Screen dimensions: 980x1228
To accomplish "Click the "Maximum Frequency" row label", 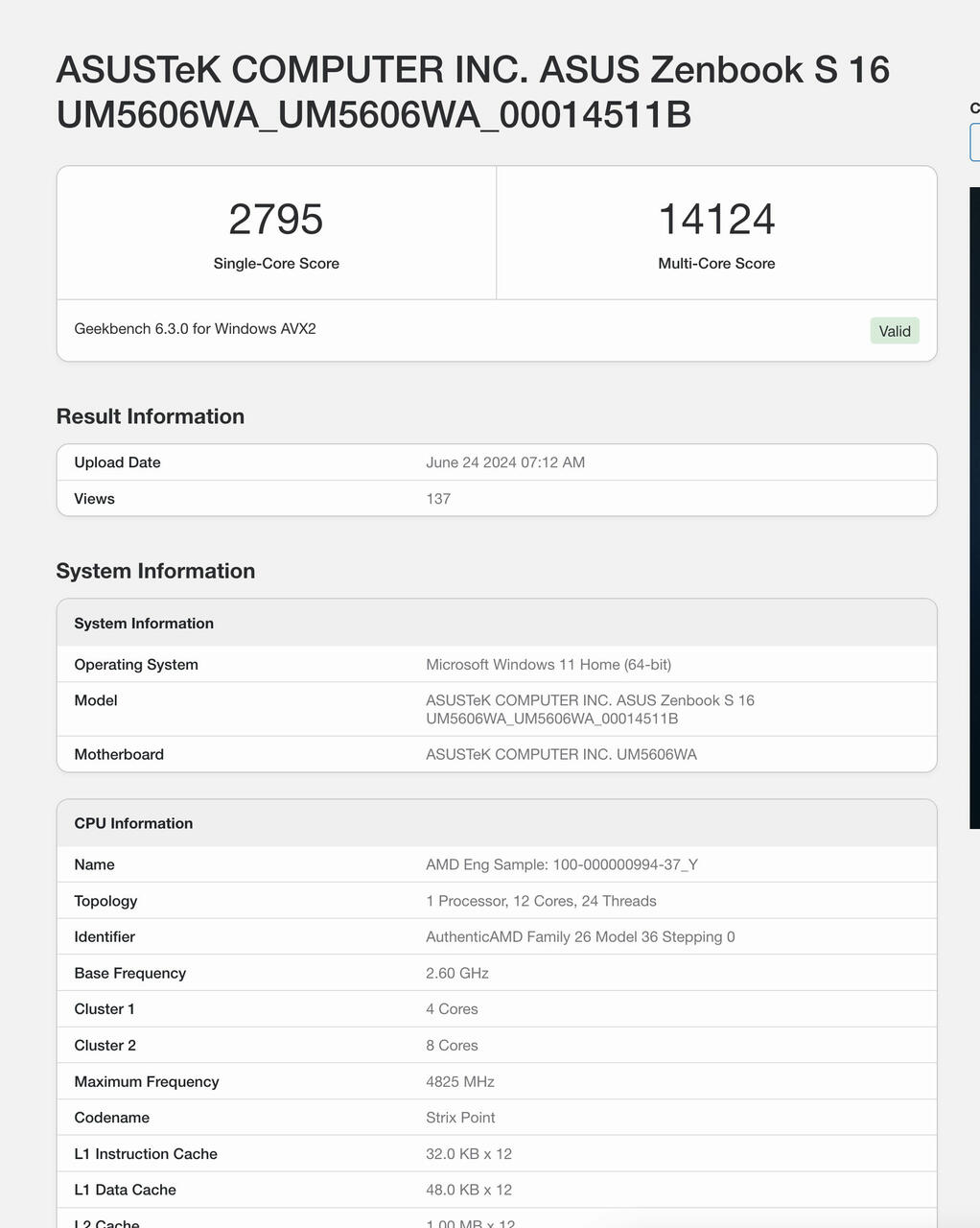I will pos(147,1082).
